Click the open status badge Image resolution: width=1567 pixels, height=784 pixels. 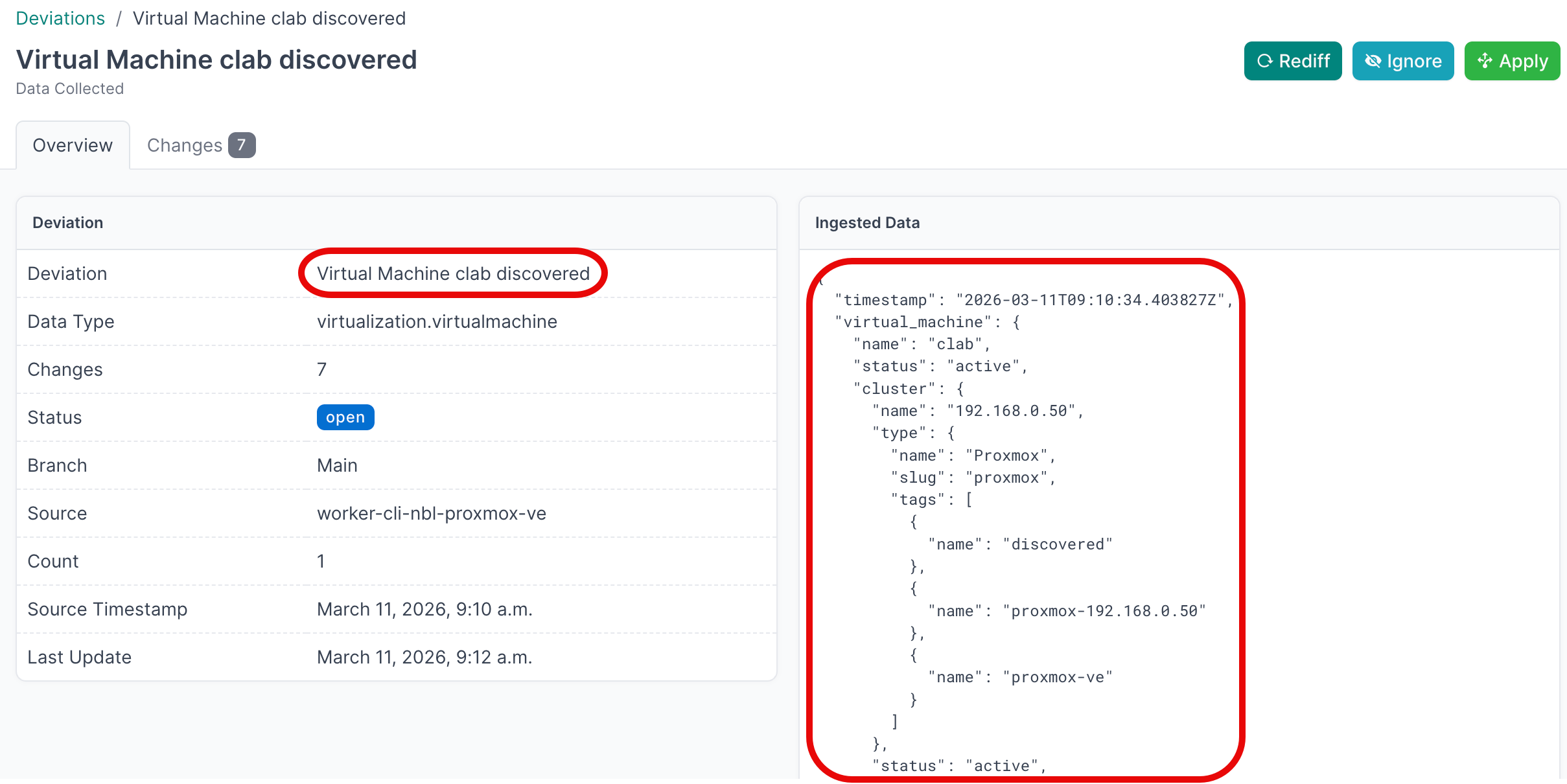345,417
